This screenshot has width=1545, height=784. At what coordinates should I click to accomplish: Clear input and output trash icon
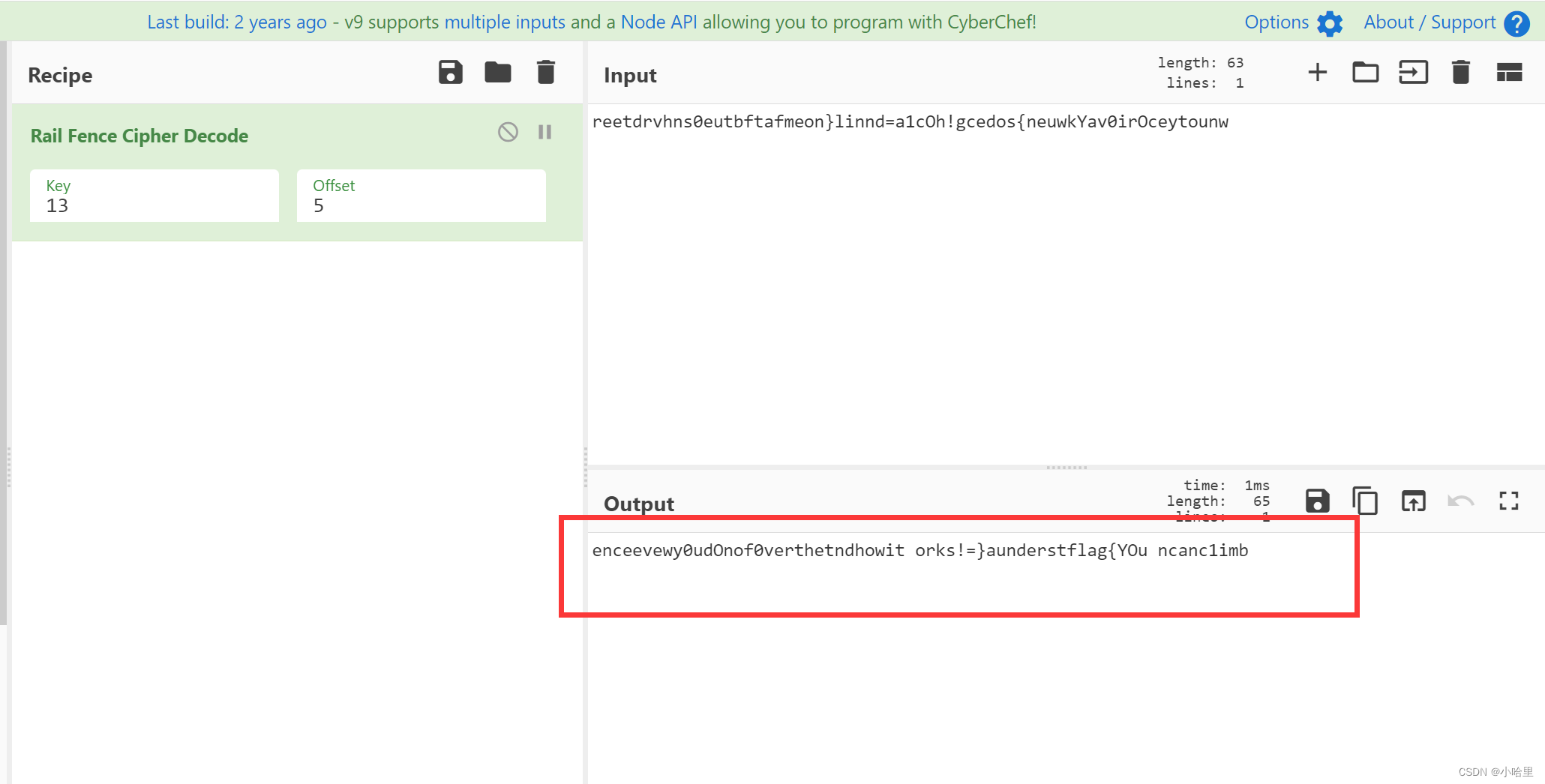(1461, 73)
